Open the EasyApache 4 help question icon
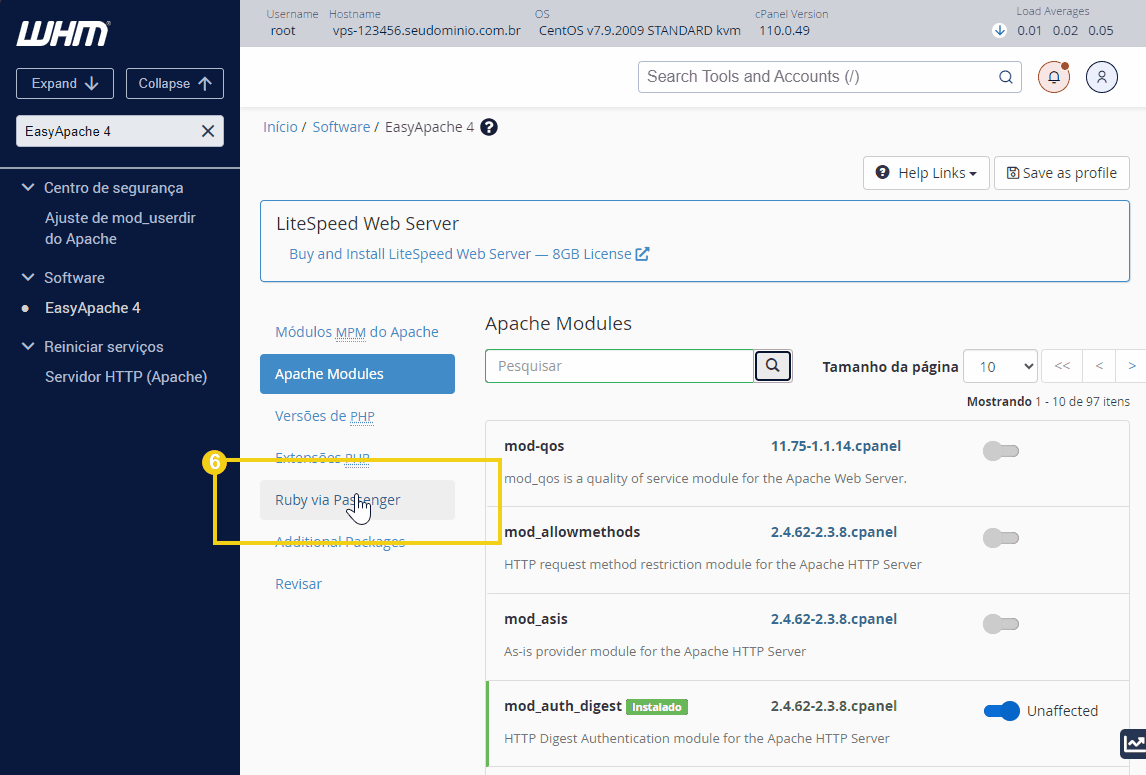1146x775 pixels. coord(489,127)
